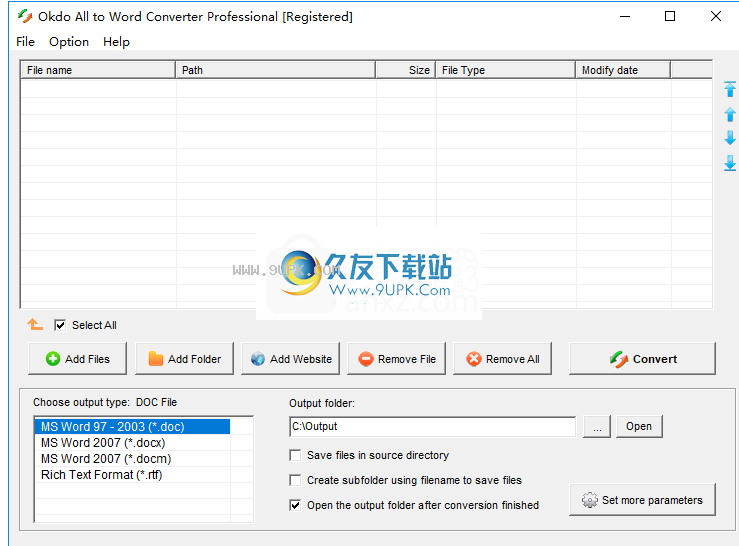Maximize the converter window
Screen dimensions: 739x546
(x=670, y=17)
